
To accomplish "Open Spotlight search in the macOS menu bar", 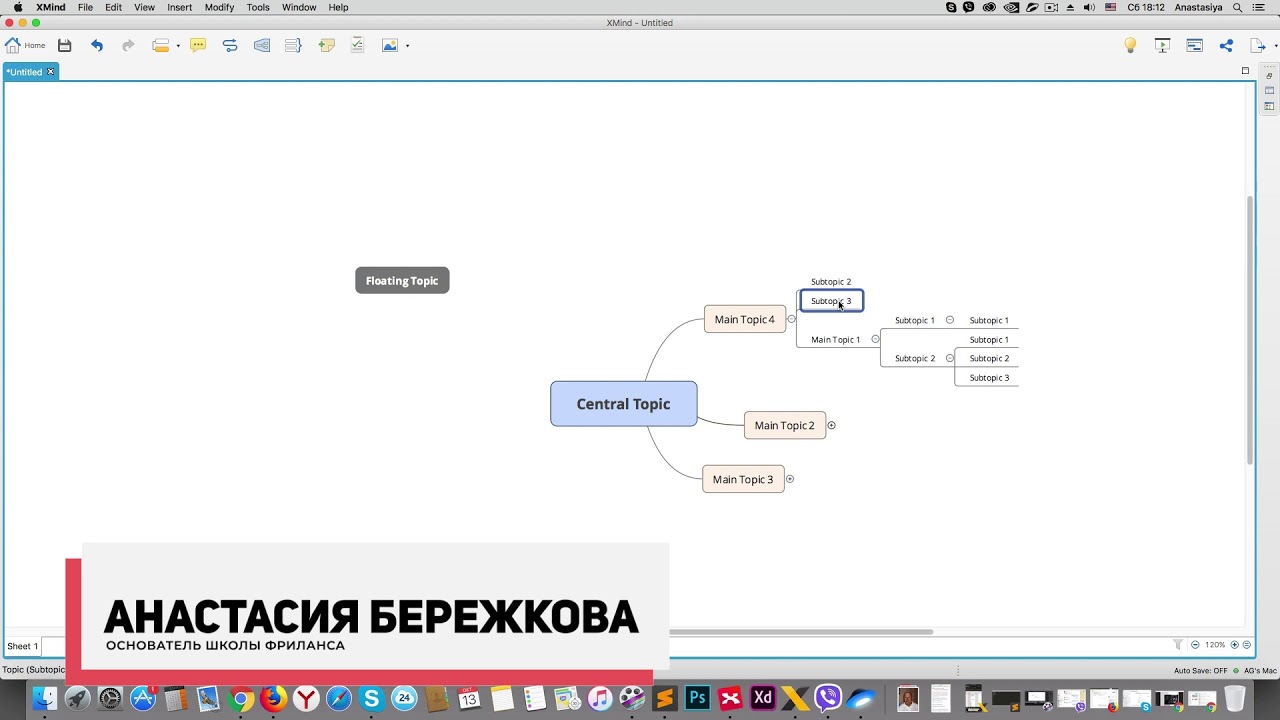I will click(x=1238, y=7).
